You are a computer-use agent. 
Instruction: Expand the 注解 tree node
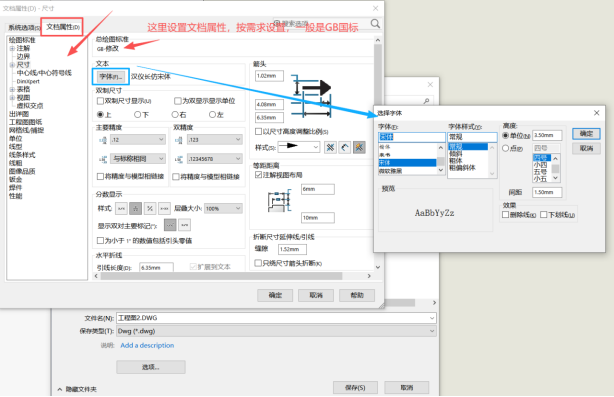12,49
